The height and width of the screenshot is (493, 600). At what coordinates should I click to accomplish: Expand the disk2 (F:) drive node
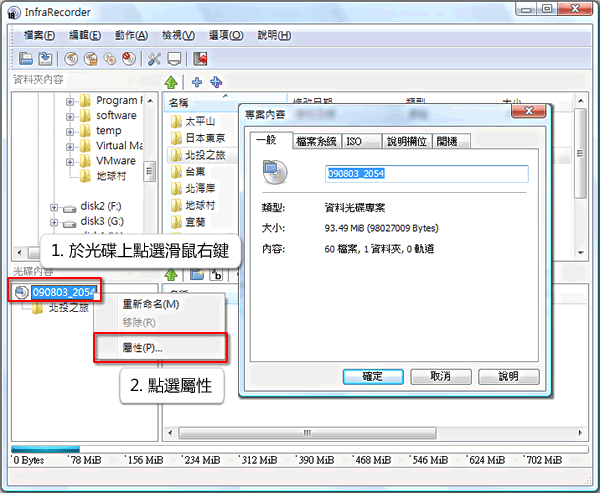click(x=54, y=207)
